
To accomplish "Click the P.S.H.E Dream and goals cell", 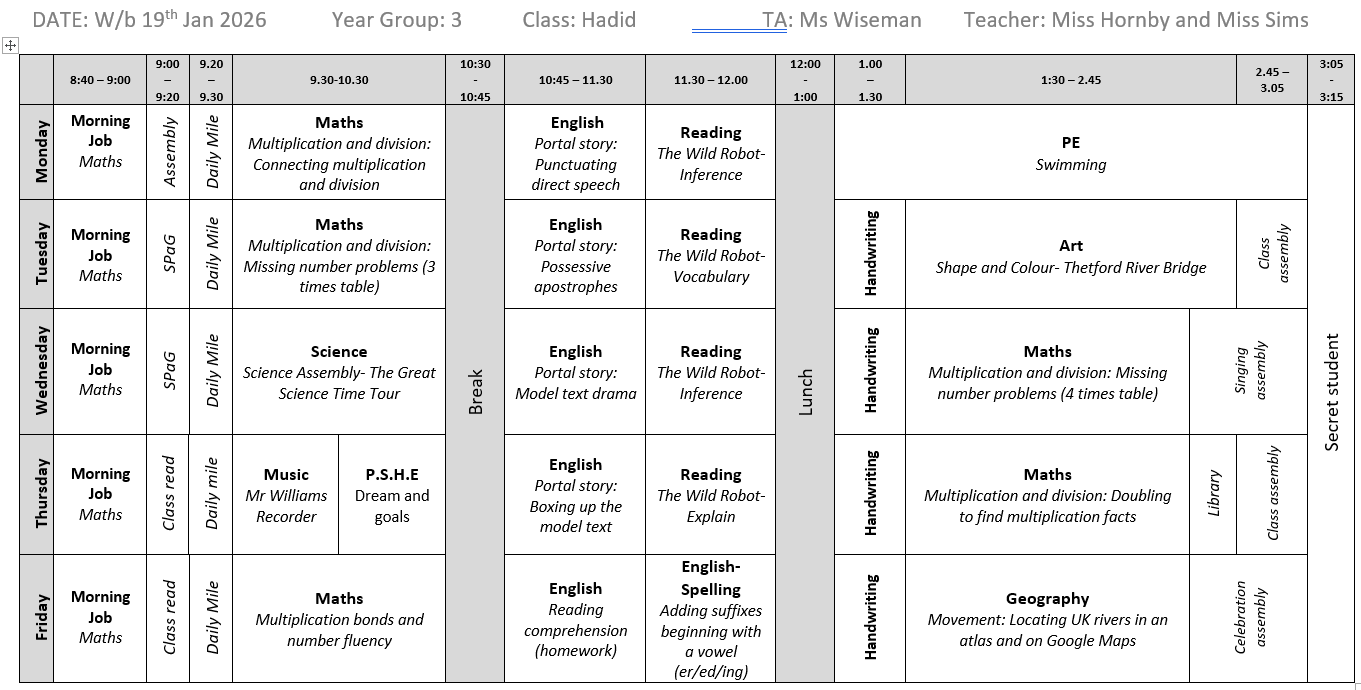I will (392, 495).
